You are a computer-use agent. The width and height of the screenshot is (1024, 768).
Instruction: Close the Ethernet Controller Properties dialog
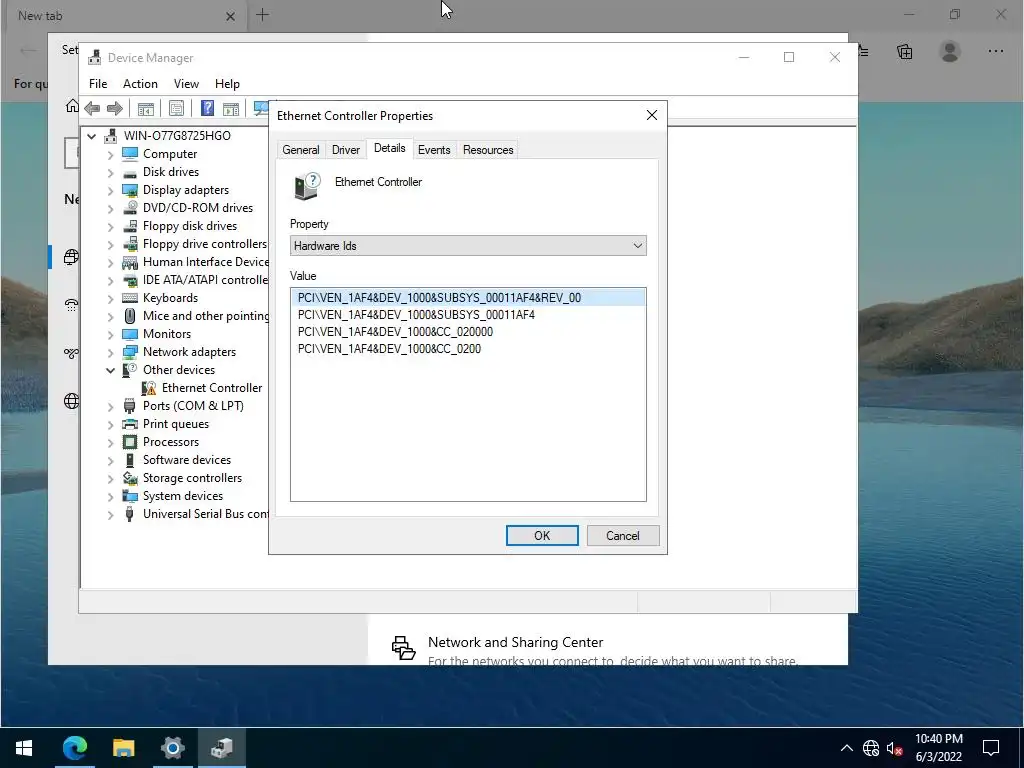tap(652, 115)
